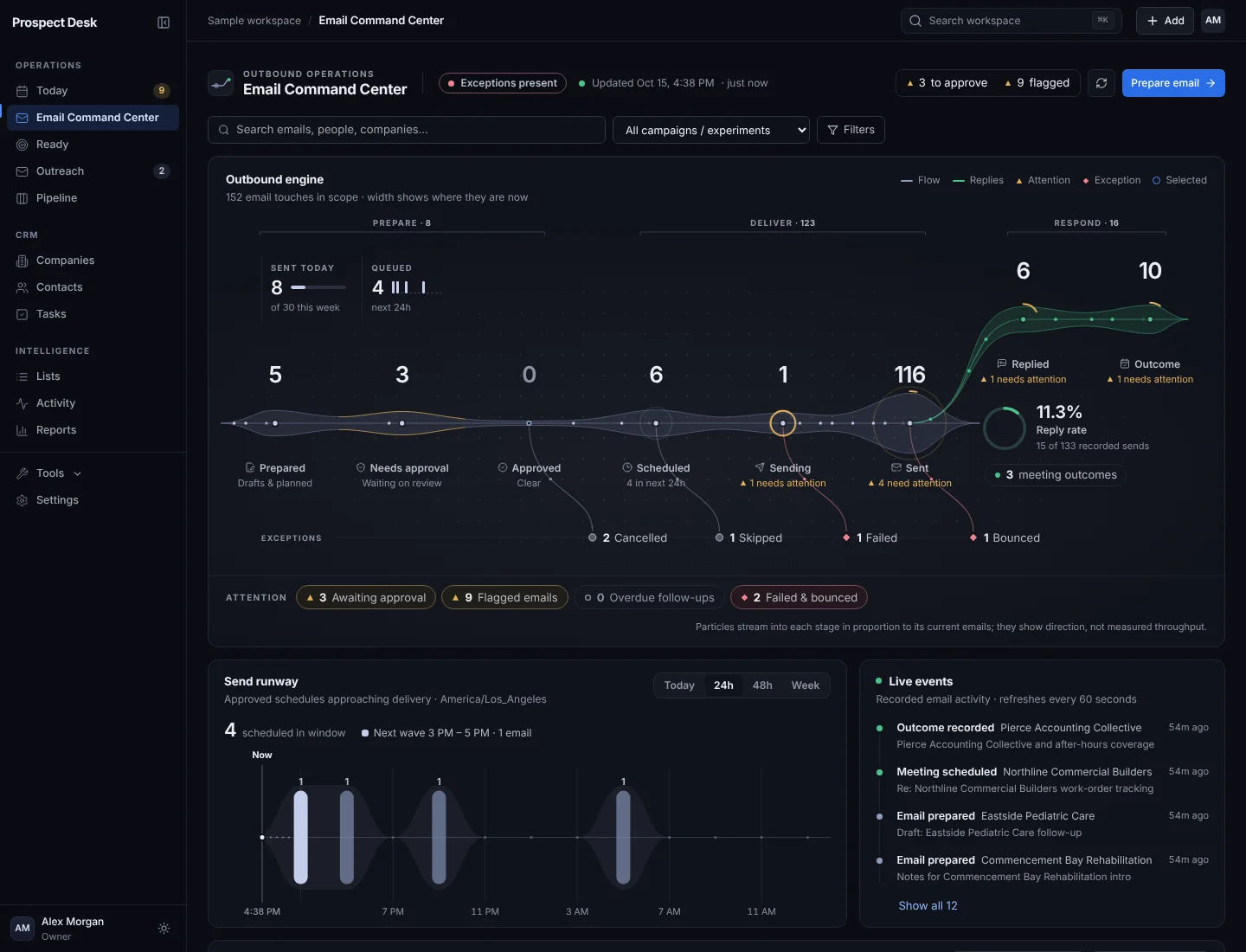Open Settings via the gear icon
The image size is (1246, 952).
[x=22, y=500]
